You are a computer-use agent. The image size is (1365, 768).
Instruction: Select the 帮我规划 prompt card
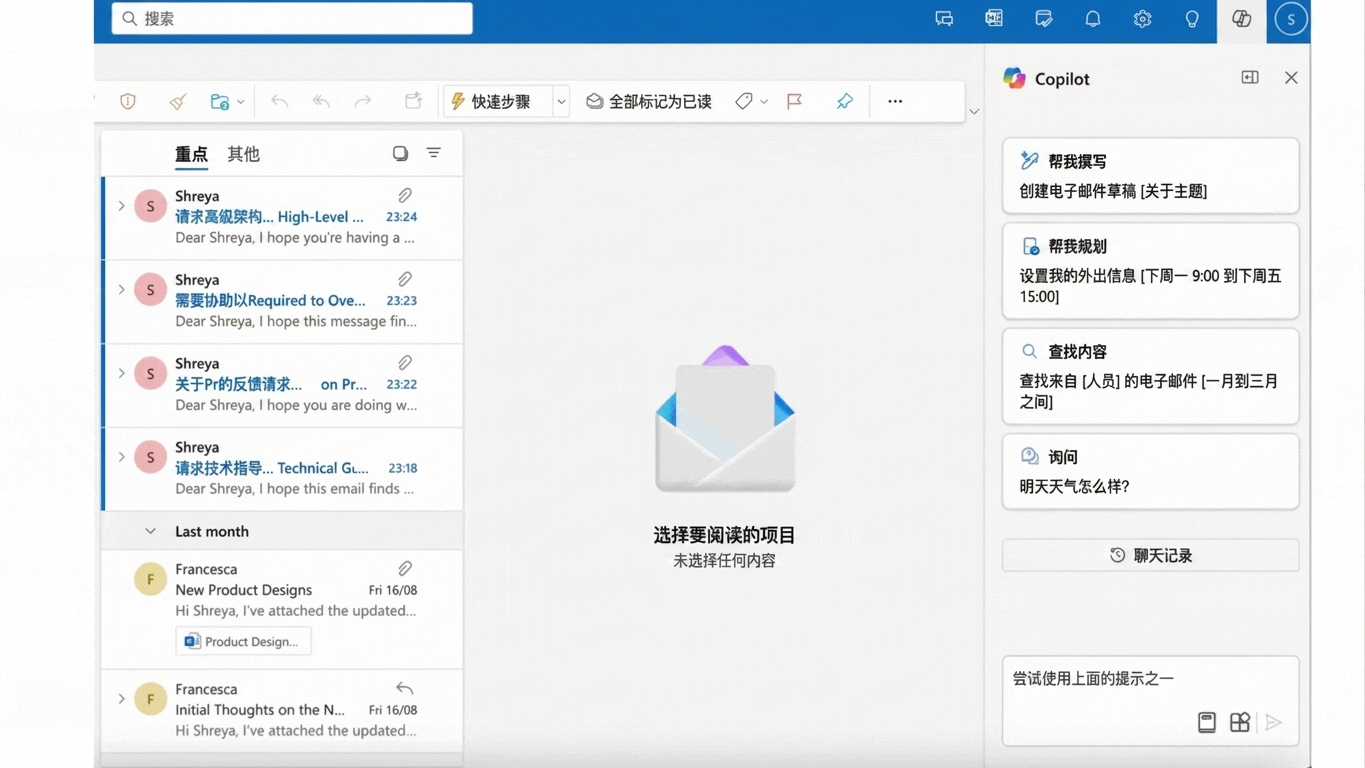click(1150, 271)
